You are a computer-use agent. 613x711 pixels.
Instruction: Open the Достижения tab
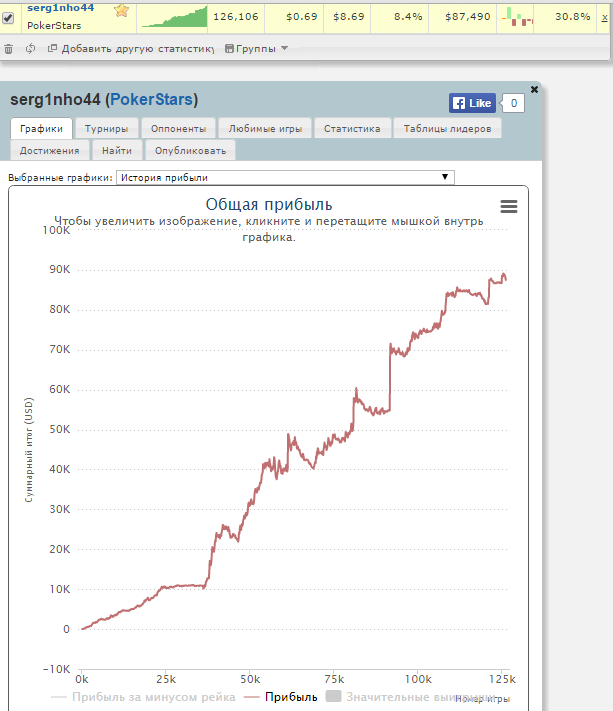pos(49,151)
